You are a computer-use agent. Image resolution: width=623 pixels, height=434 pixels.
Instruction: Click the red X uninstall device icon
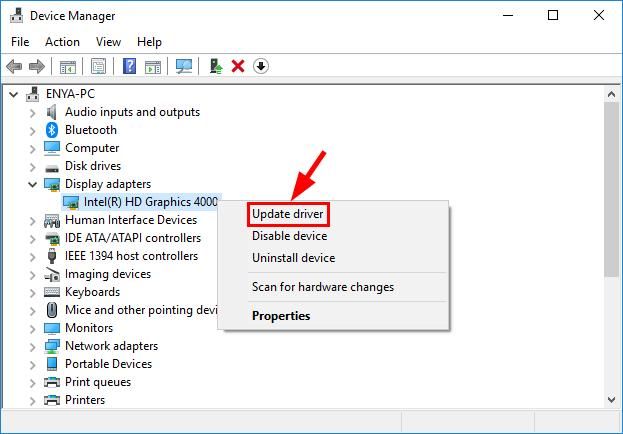pyautogui.click(x=238, y=66)
